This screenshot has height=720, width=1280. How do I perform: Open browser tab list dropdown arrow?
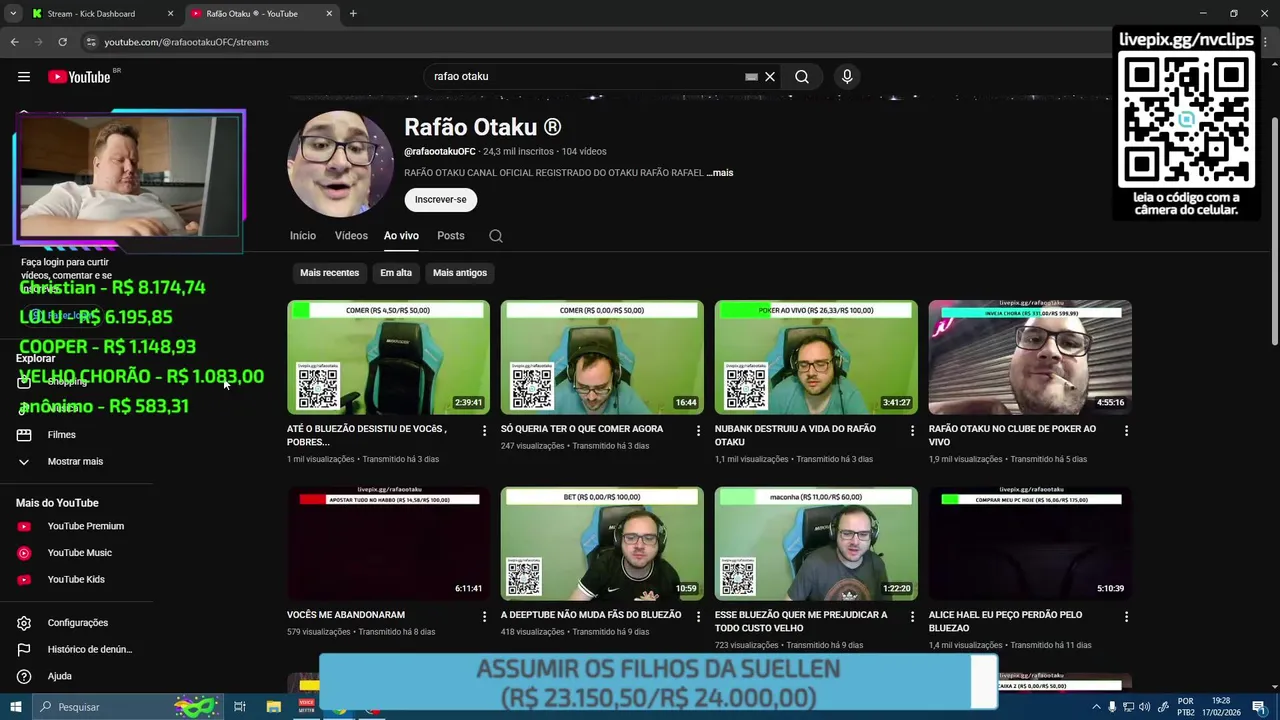pyautogui.click(x=13, y=14)
